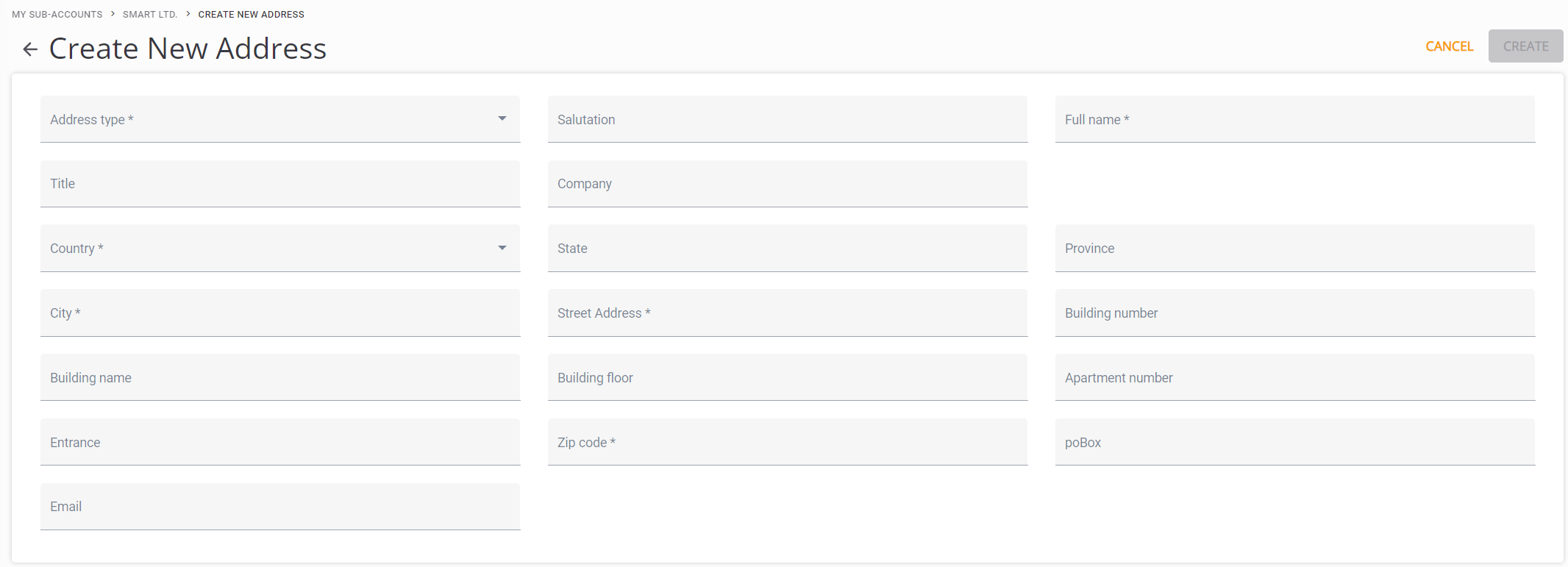Screen dimensions: 1568x567
Task: Click the back arrow icon
Action: (30, 49)
